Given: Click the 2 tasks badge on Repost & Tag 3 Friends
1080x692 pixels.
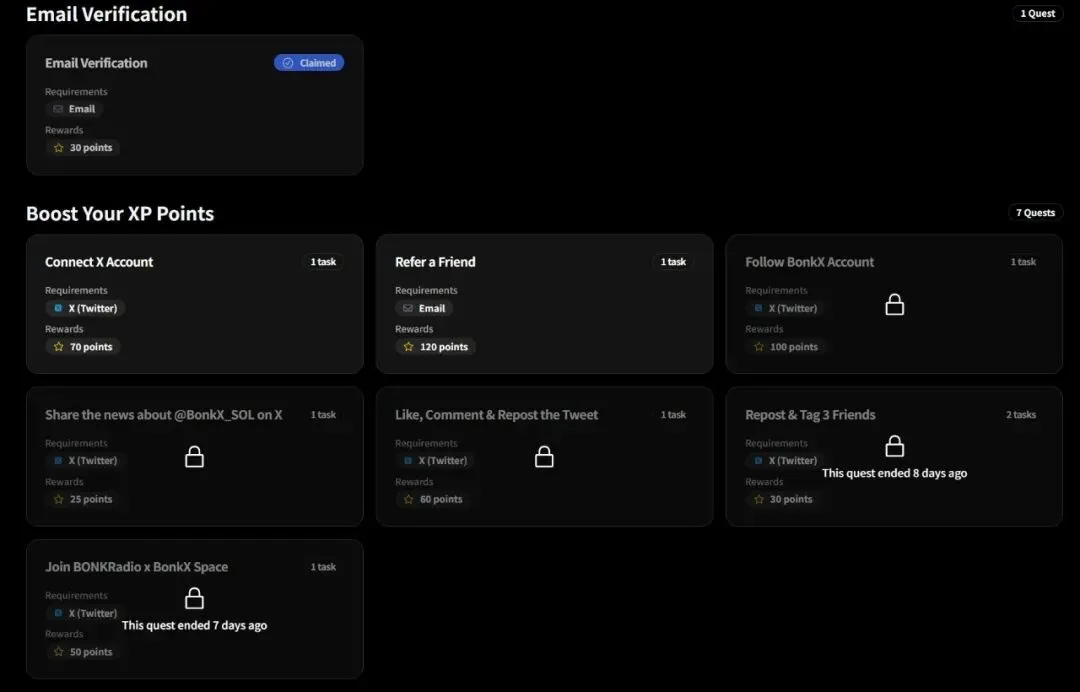Looking at the screenshot, I should tap(1021, 415).
